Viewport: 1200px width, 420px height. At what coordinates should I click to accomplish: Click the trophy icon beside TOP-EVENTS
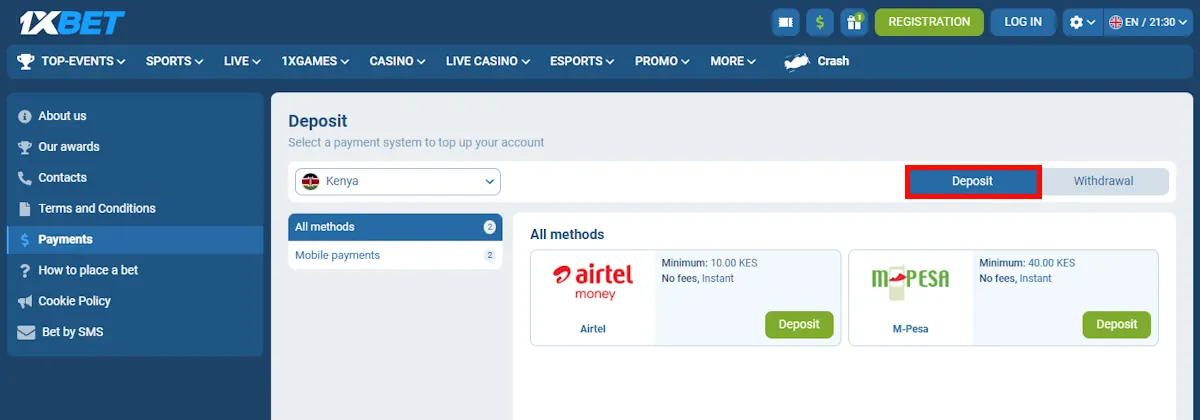(26, 61)
